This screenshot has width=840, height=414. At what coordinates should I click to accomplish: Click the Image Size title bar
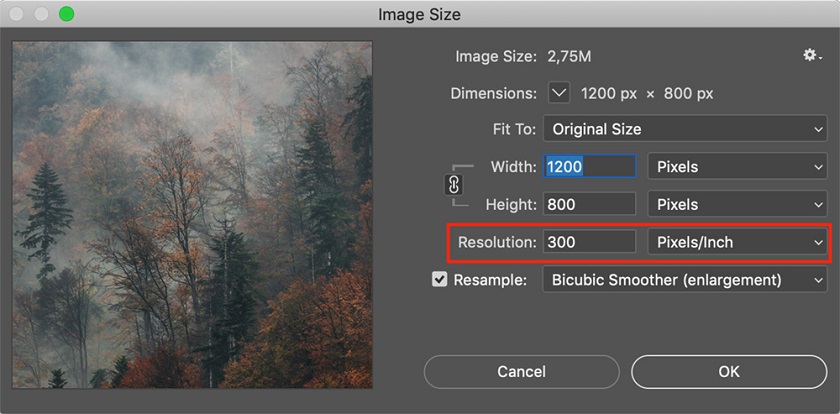[x=420, y=15]
